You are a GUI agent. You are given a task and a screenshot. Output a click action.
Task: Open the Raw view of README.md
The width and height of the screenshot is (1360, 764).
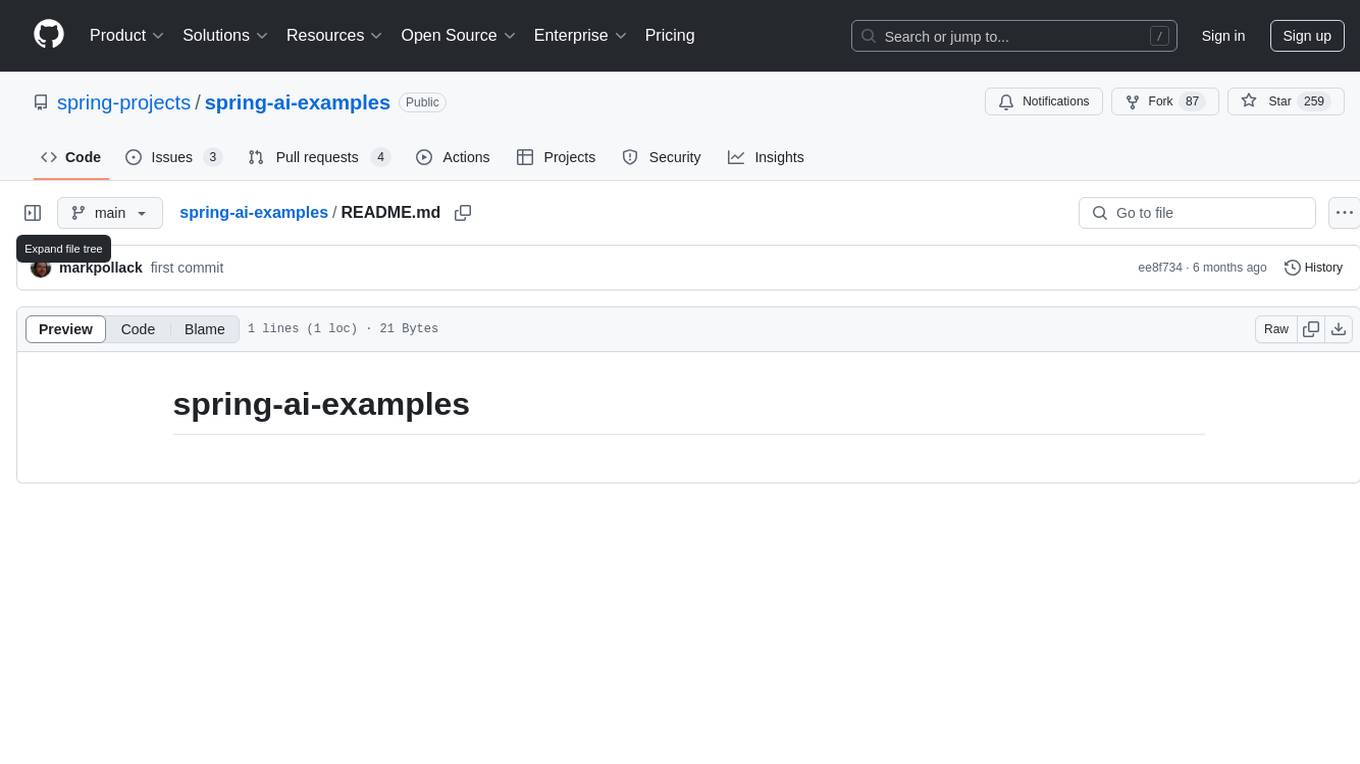[x=1276, y=329]
